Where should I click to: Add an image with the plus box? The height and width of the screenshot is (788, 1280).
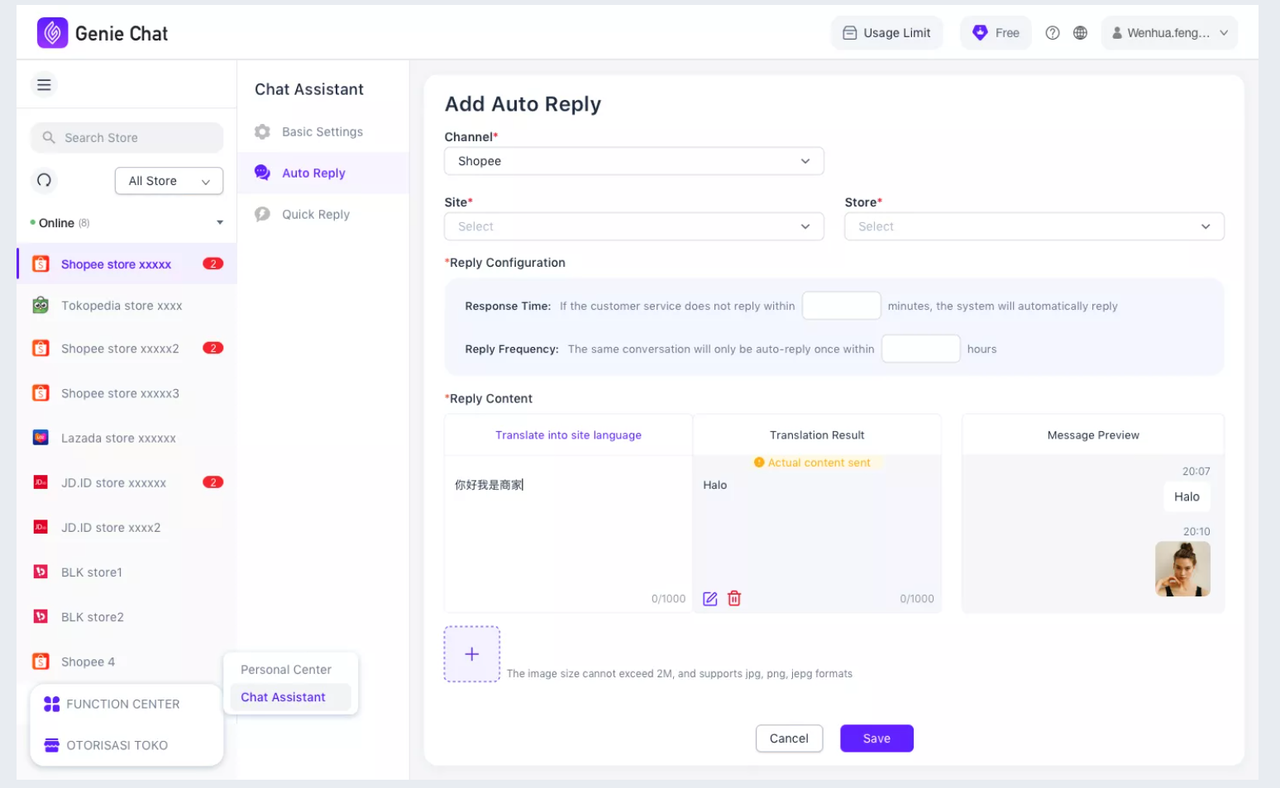coord(472,654)
